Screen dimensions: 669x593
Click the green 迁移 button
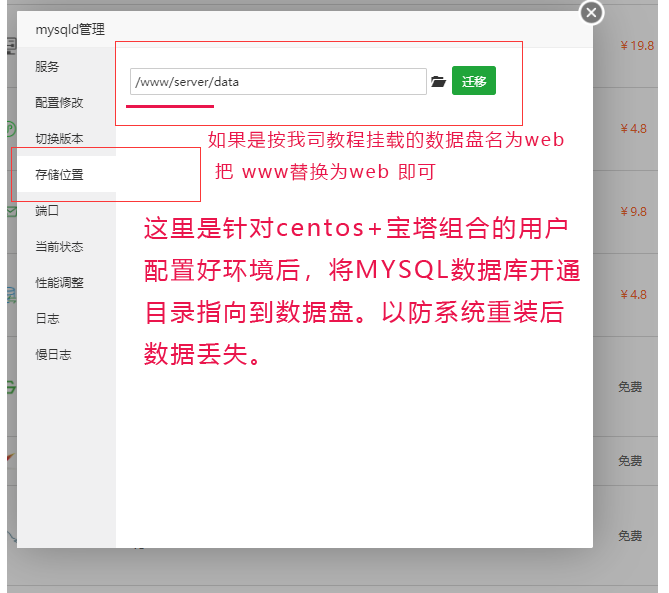pos(474,82)
